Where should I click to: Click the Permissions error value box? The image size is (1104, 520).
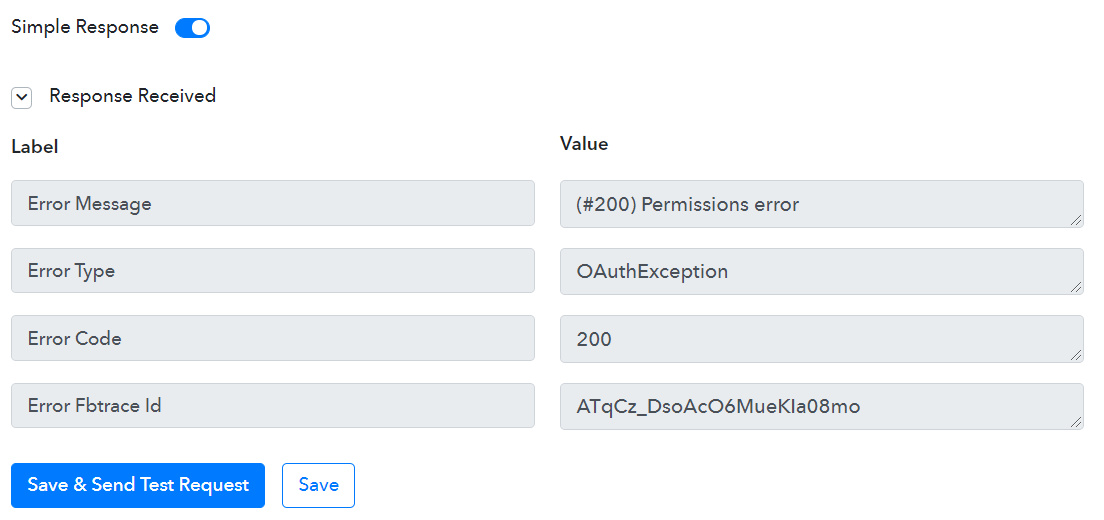(x=822, y=204)
